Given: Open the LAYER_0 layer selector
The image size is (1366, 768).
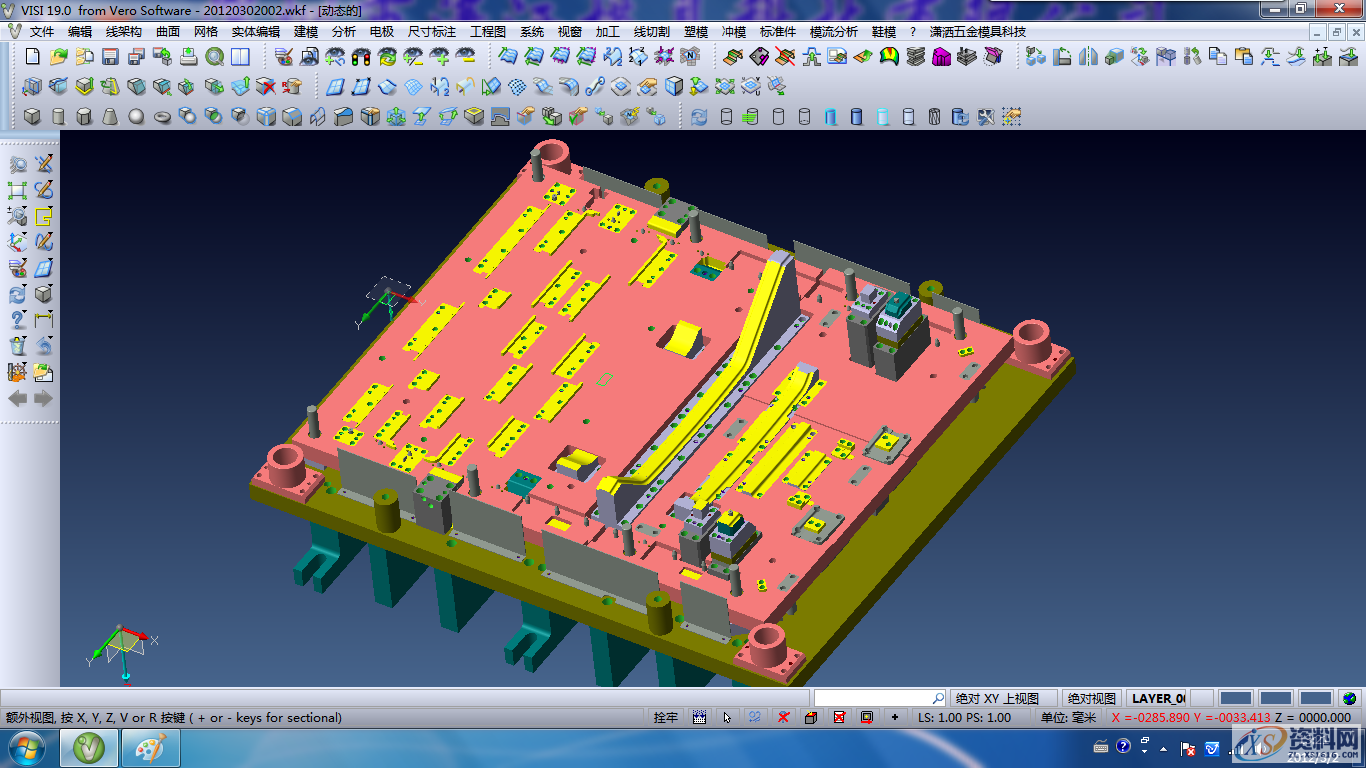Looking at the screenshot, I should coord(1158,698).
